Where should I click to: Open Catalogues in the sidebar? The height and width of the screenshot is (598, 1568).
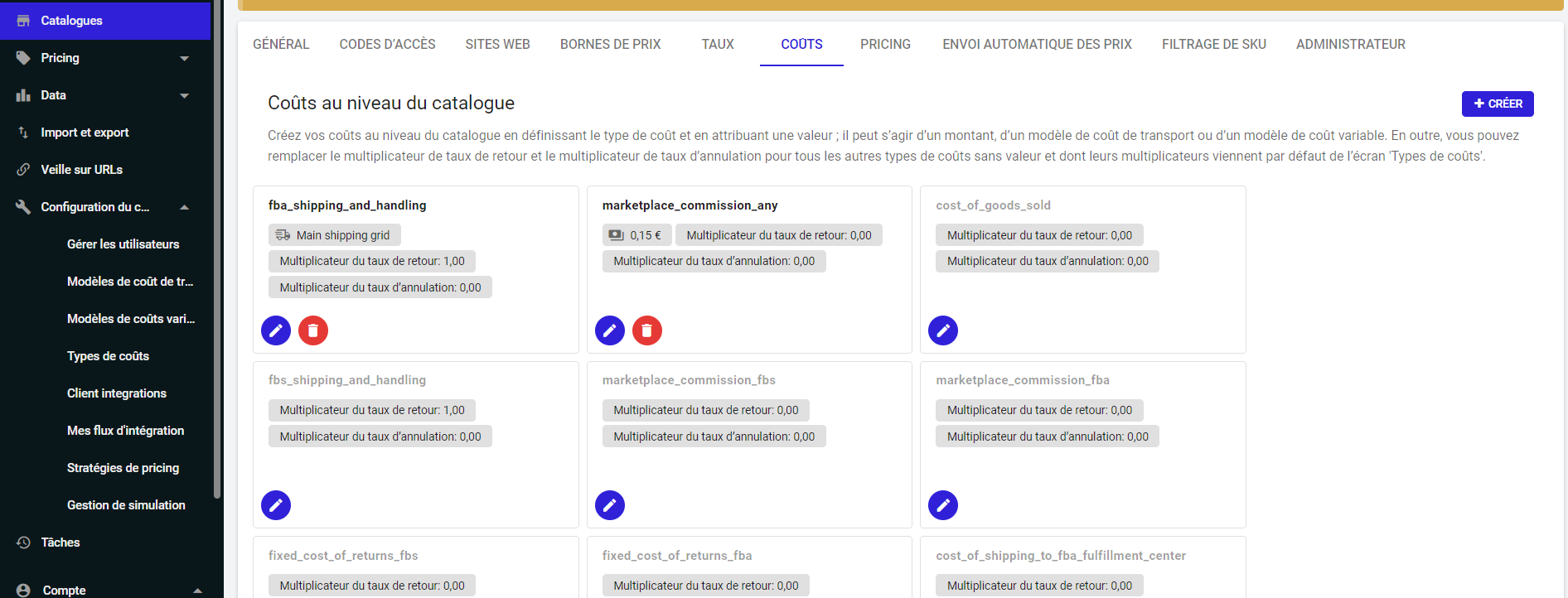(x=105, y=21)
